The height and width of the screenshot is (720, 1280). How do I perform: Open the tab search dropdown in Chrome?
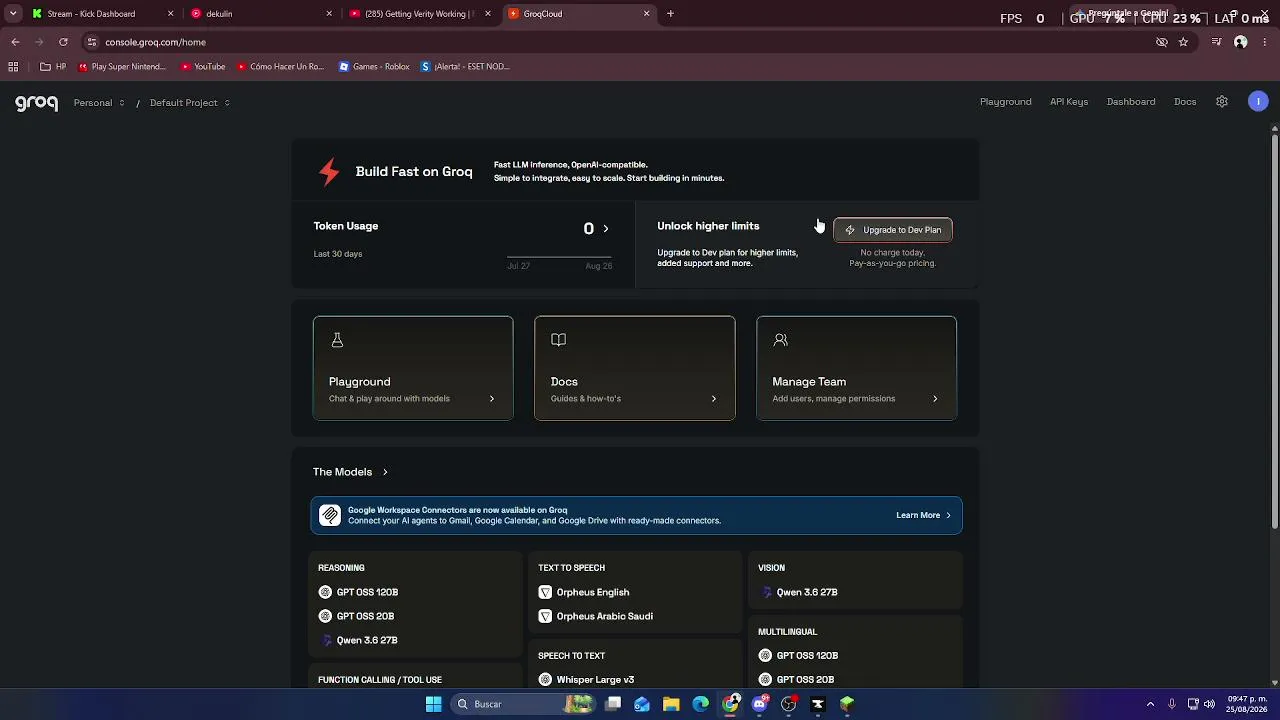(x=13, y=14)
